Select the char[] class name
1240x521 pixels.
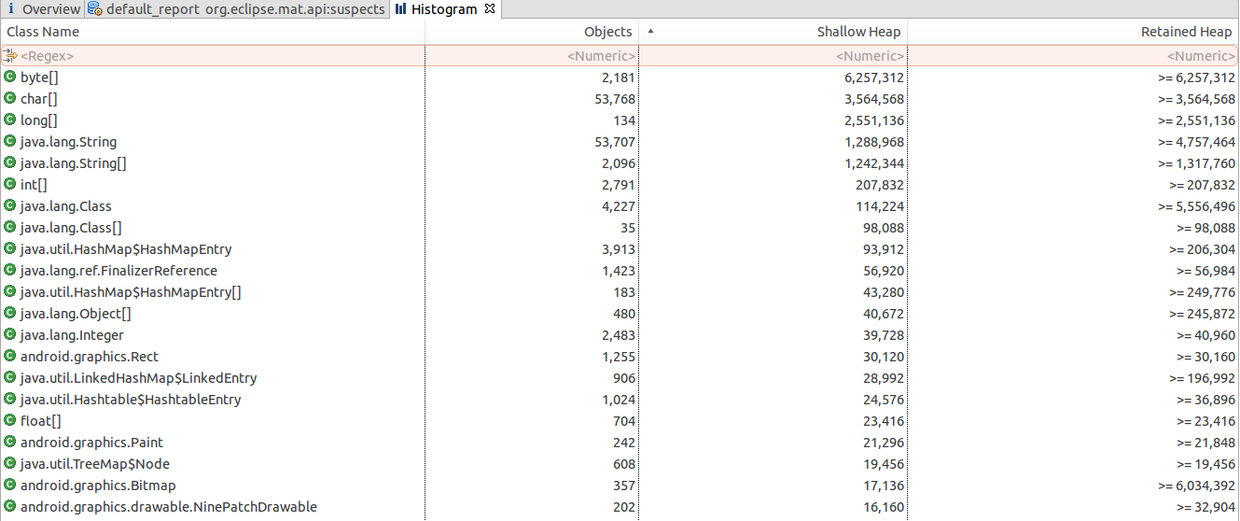39,99
